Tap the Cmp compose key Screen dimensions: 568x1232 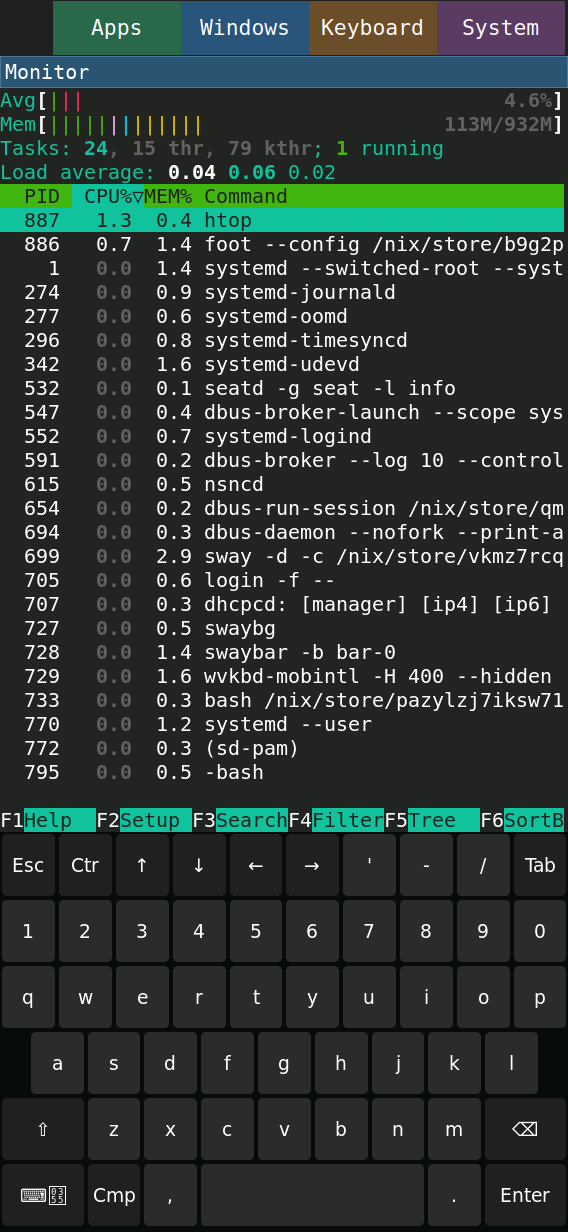(114, 1195)
